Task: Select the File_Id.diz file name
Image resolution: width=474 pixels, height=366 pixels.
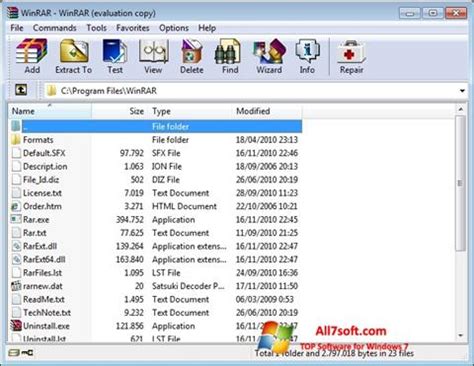Action: click(x=41, y=179)
